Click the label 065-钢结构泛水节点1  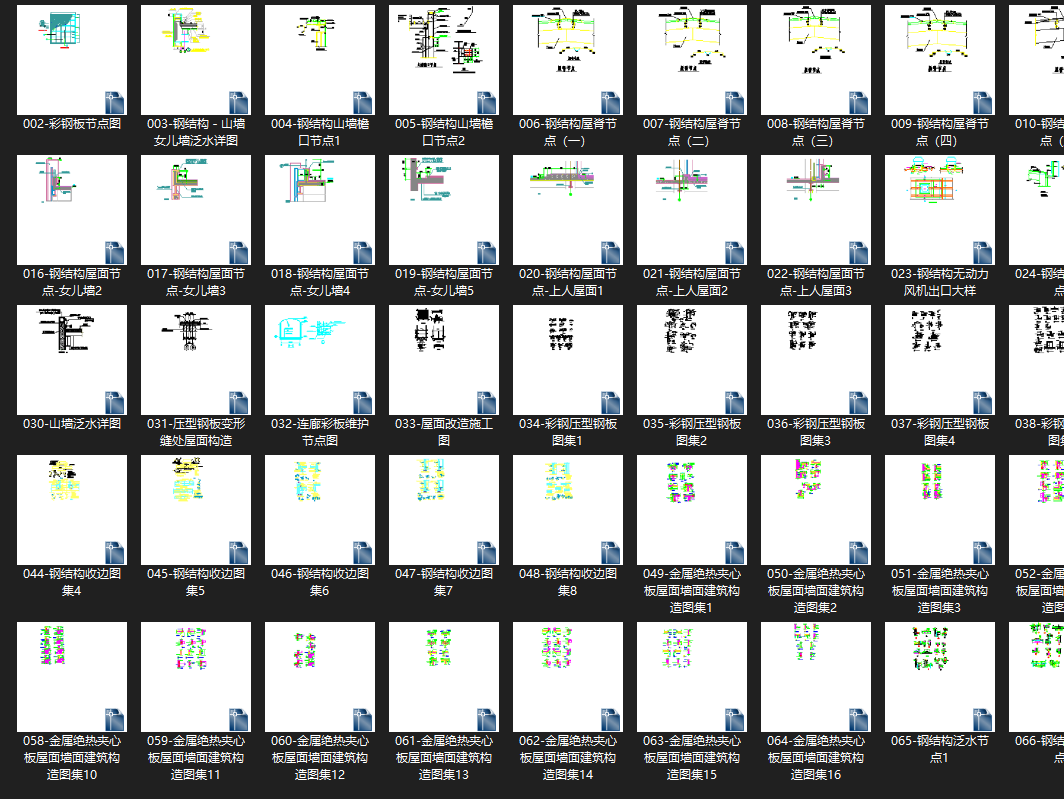940,749
